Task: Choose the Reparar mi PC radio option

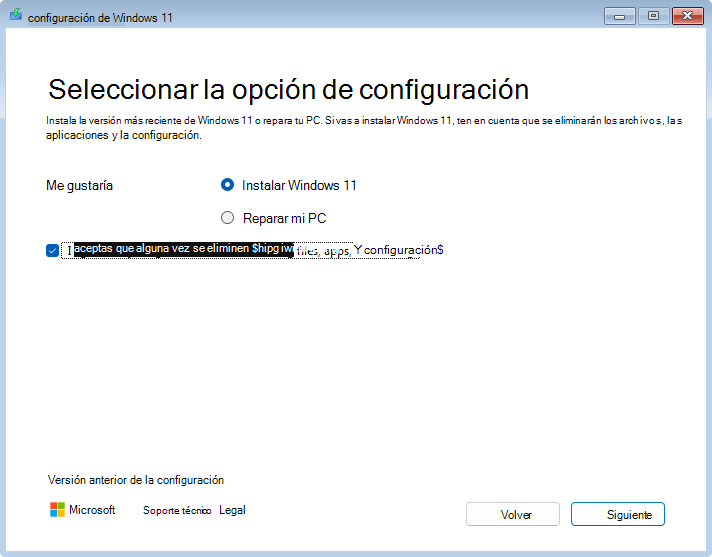Action: point(227,218)
